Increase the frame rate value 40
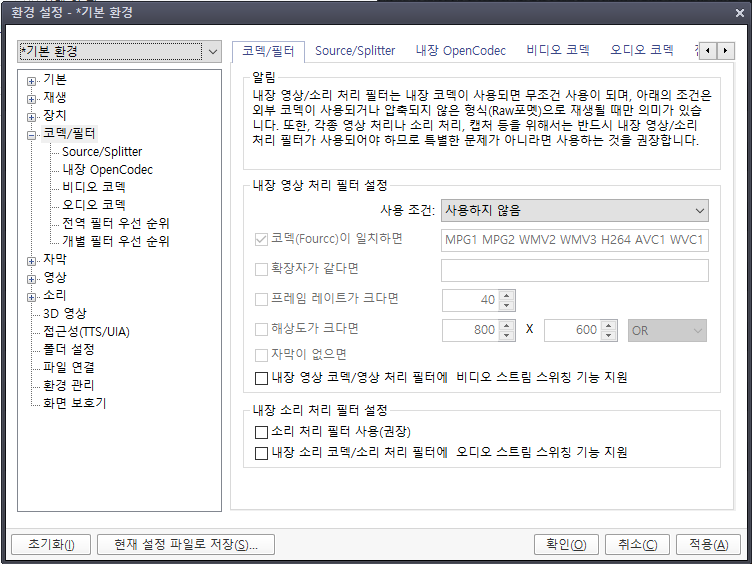Image resolution: width=752 pixels, height=564 pixels. tap(506, 295)
